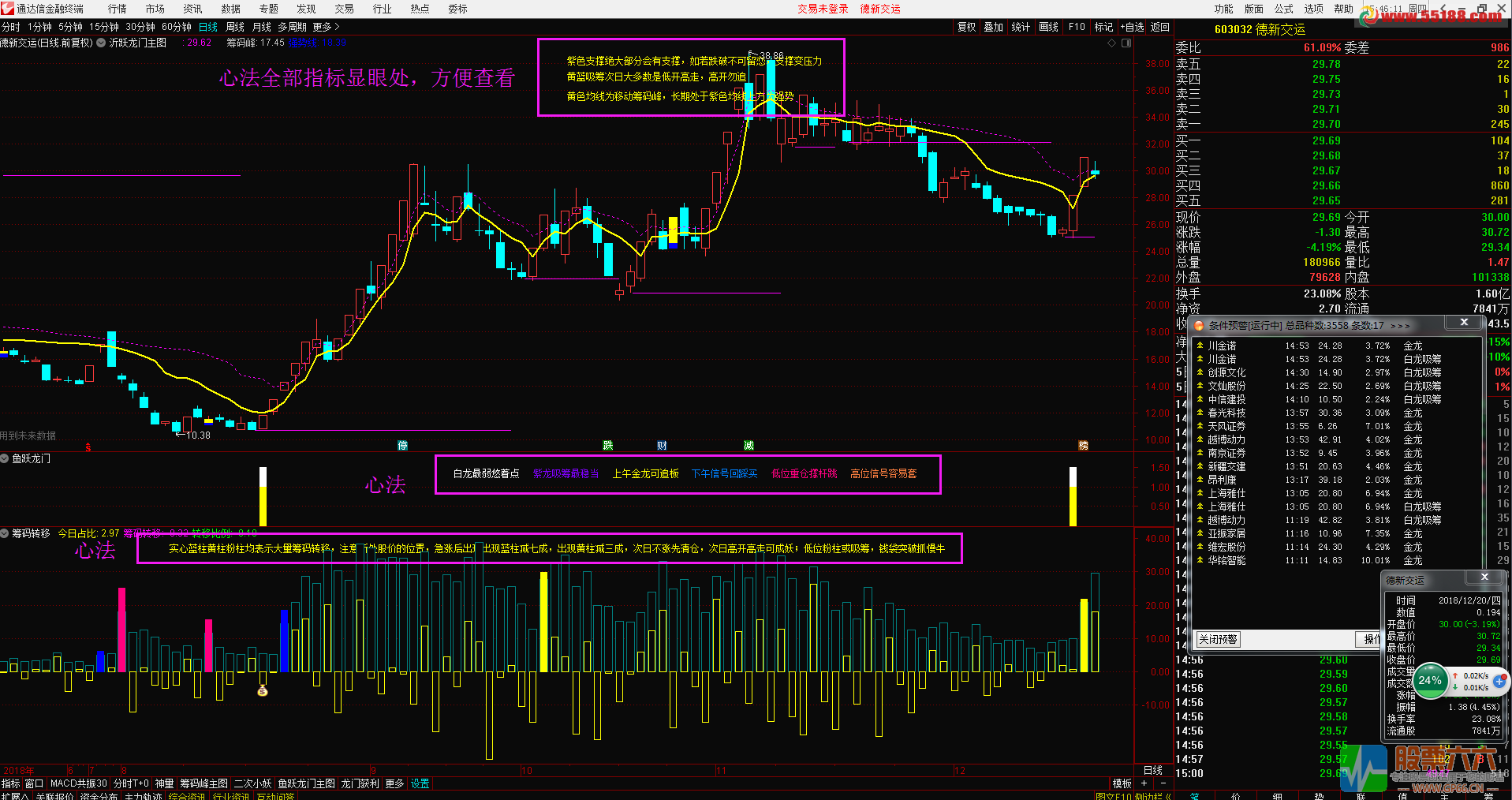Open the 选项 menu
1512x800 pixels.
(1314, 9)
